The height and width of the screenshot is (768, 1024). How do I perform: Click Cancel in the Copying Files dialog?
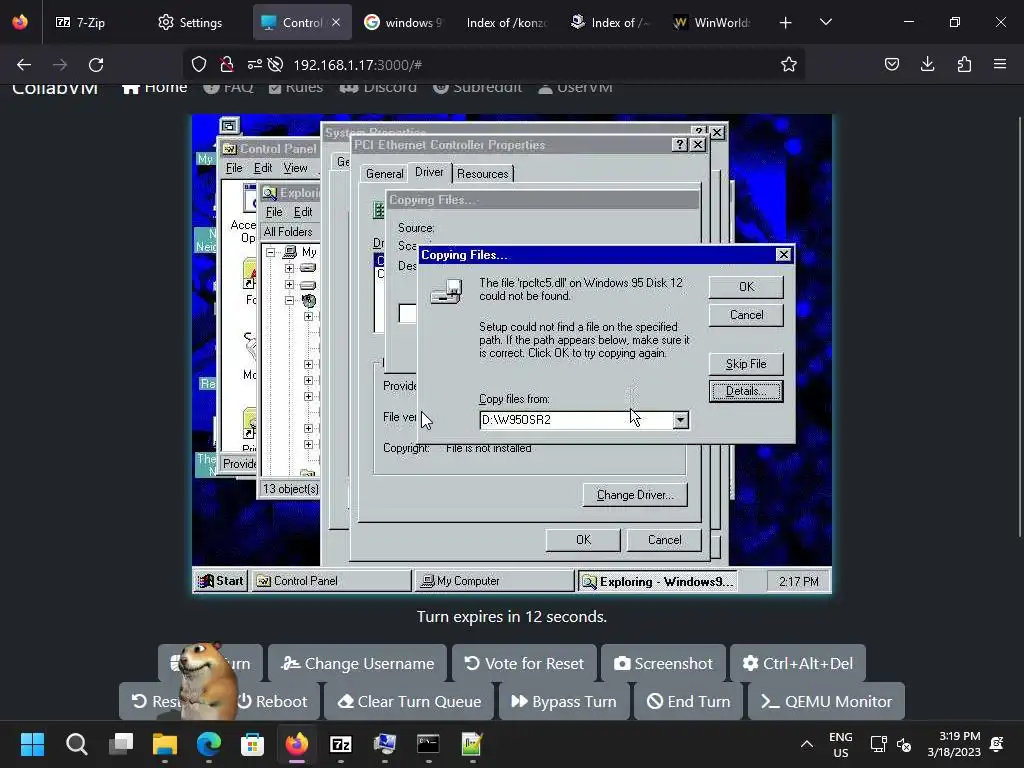tap(746, 315)
